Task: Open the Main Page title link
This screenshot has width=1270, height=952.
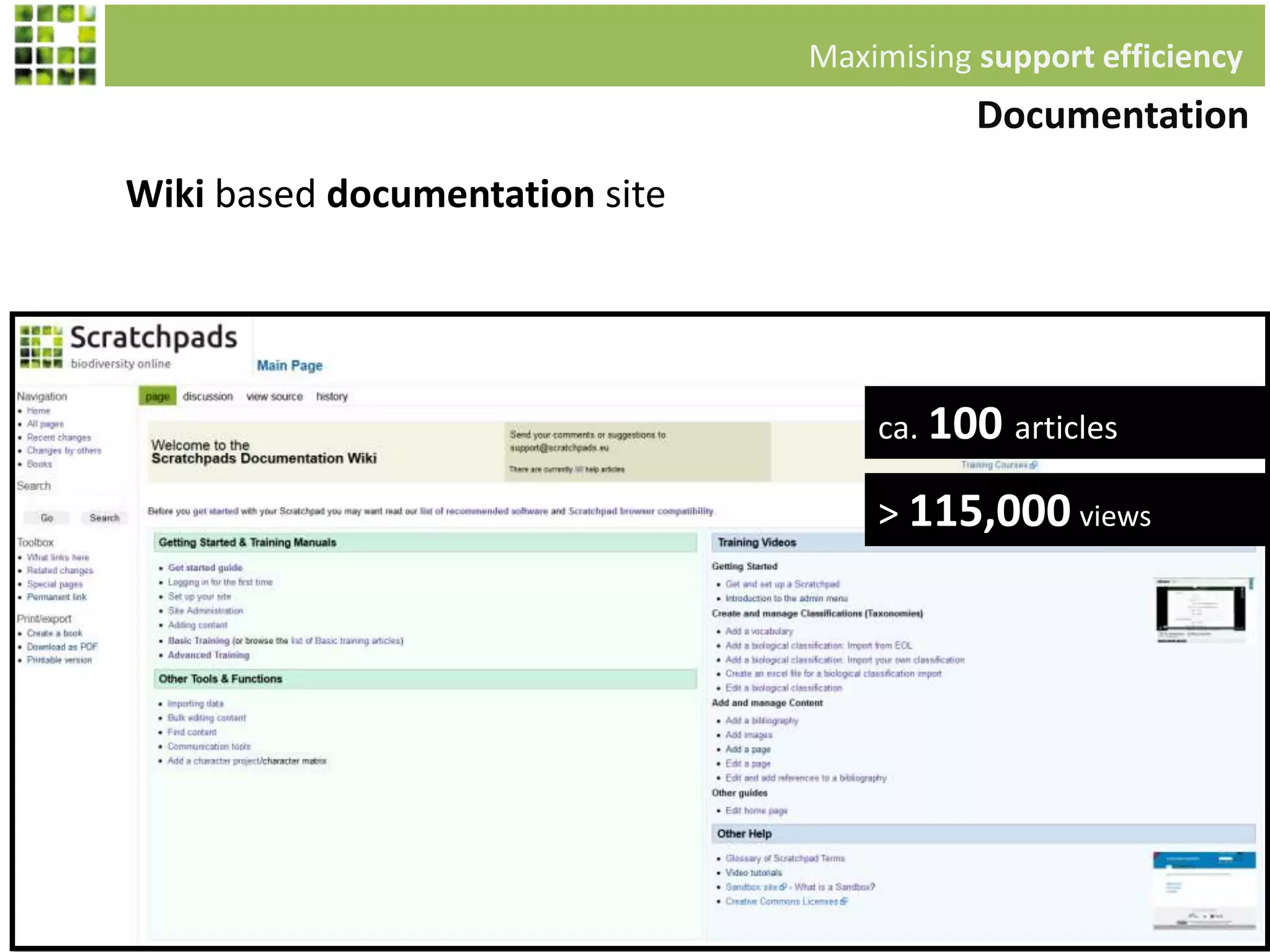Action: coord(290,366)
